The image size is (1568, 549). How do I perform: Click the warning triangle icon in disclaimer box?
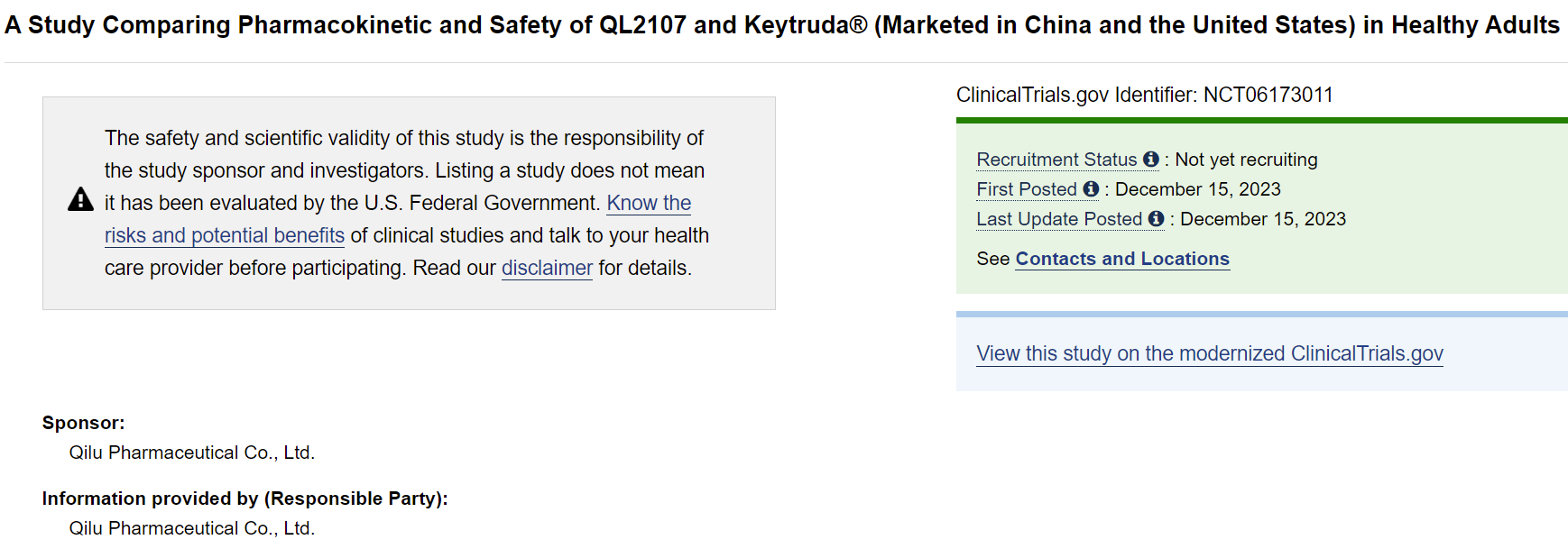[x=80, y=199]
